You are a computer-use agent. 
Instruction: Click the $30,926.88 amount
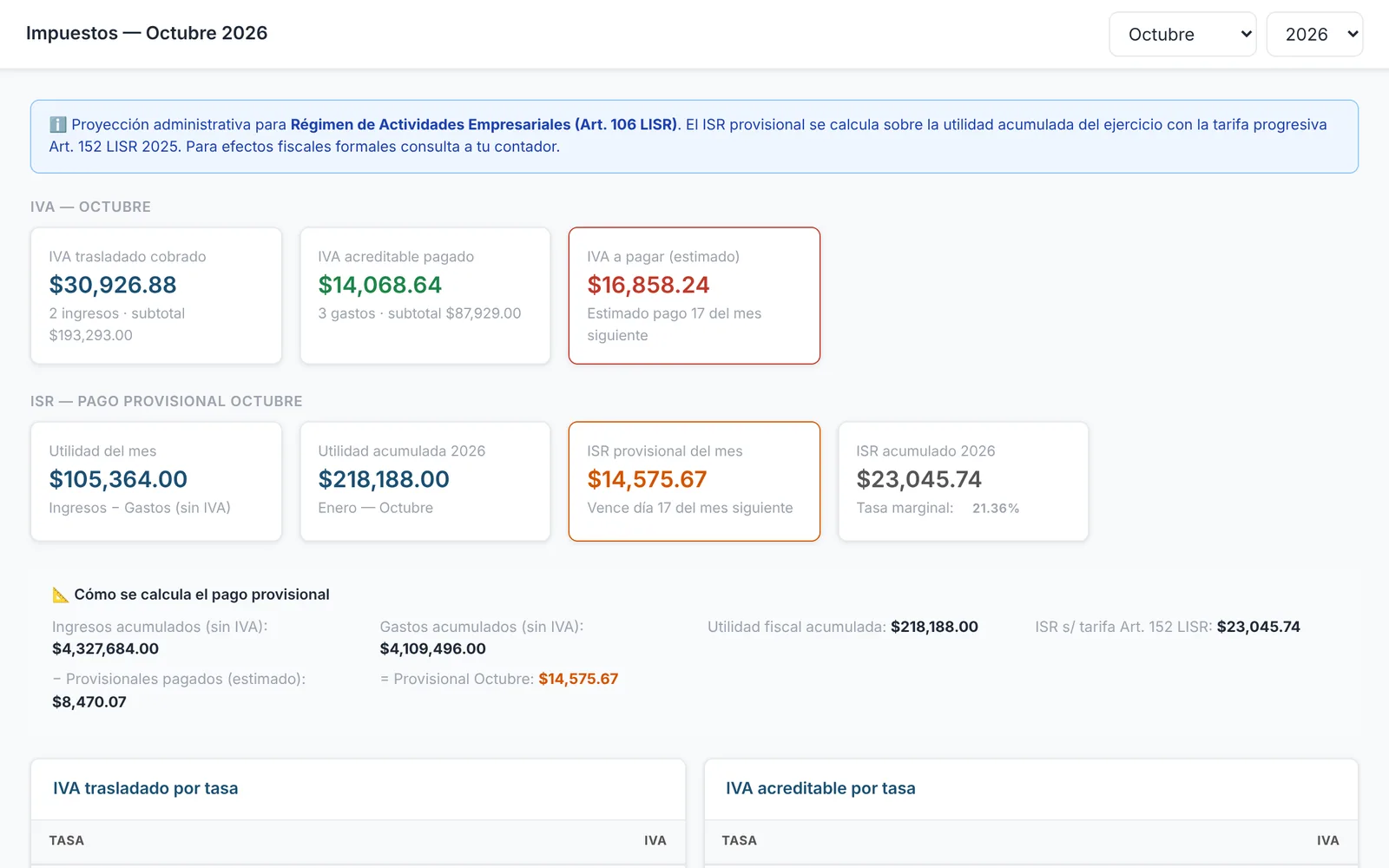[x=113, y=285]
